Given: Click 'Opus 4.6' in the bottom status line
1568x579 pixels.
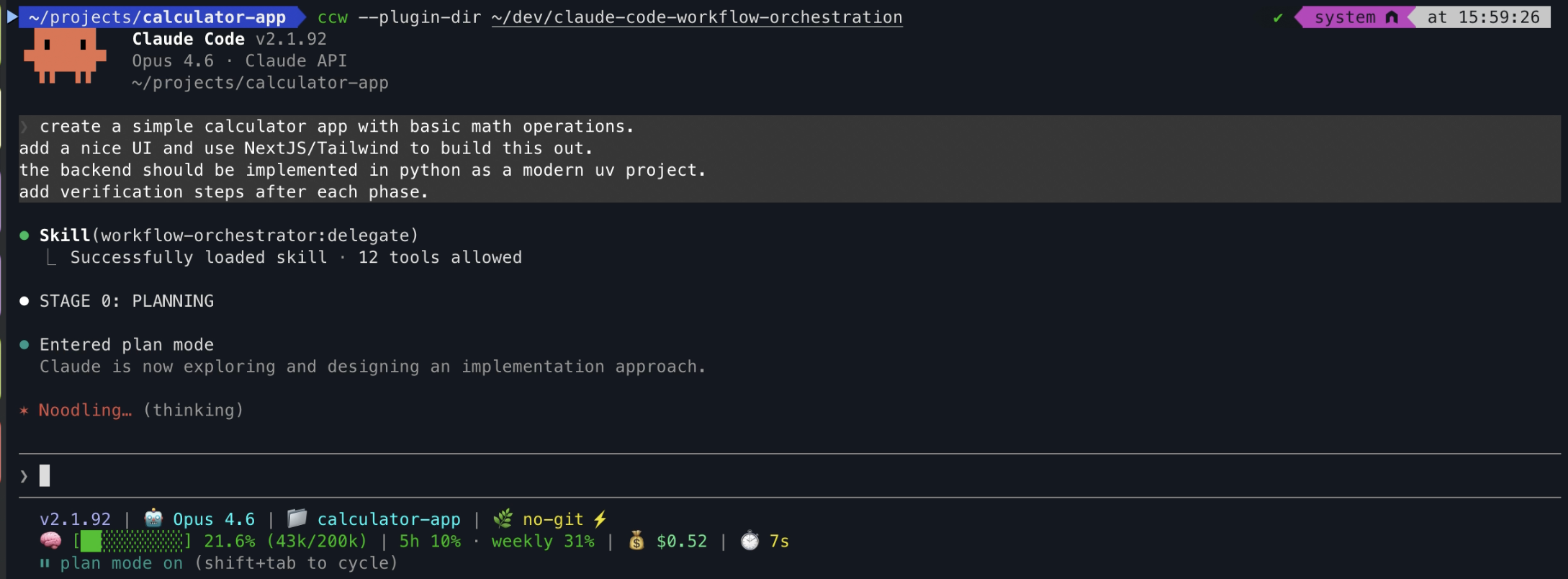Looking at the screenshot, I should (214, 519).
